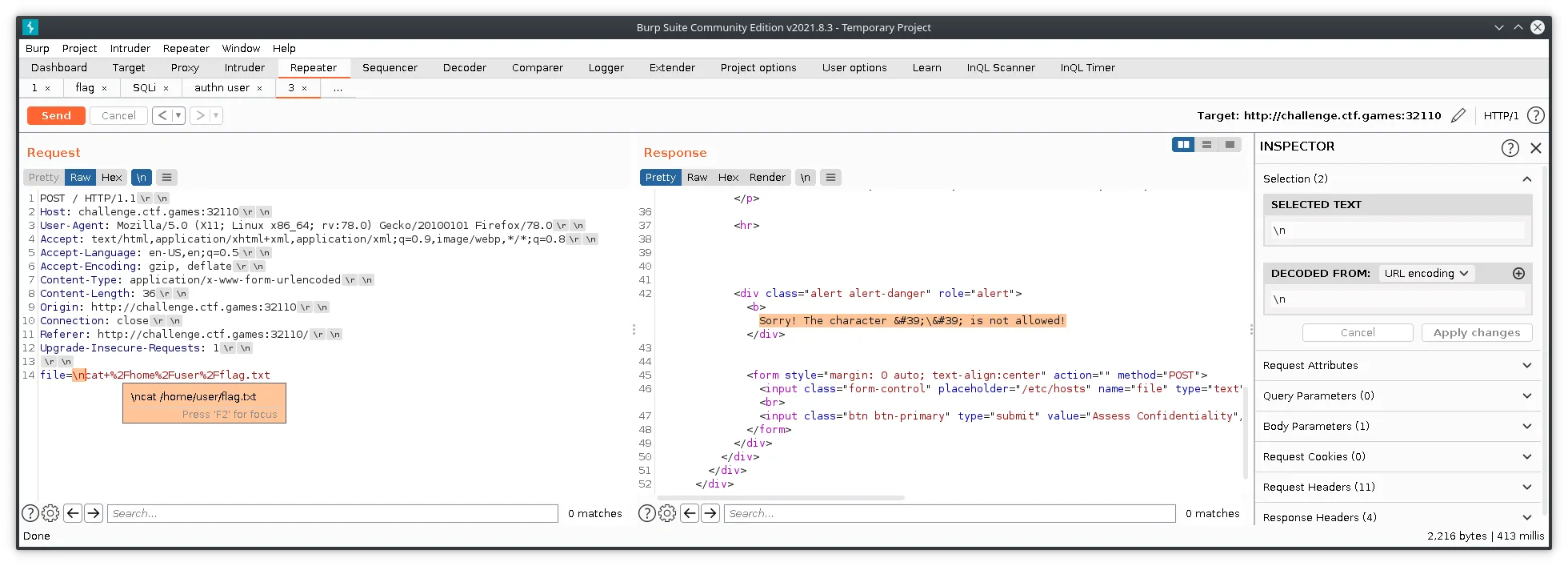Image resolution: width=1568 pixels, height=566 pixels.
Task: Open Inspector help icon
Action: pos(1510,147)
